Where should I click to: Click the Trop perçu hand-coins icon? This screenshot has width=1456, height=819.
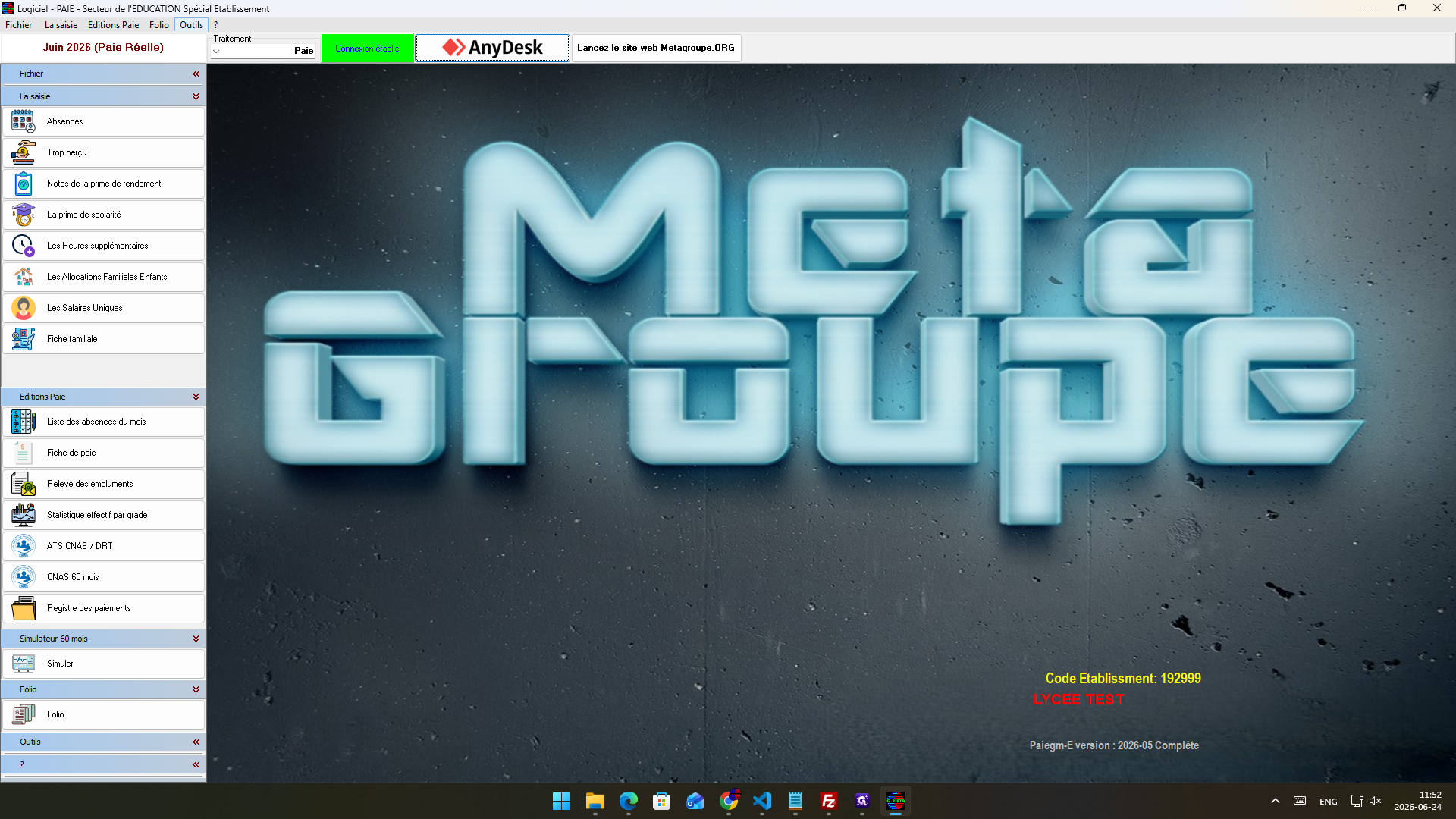coord(24,152)
